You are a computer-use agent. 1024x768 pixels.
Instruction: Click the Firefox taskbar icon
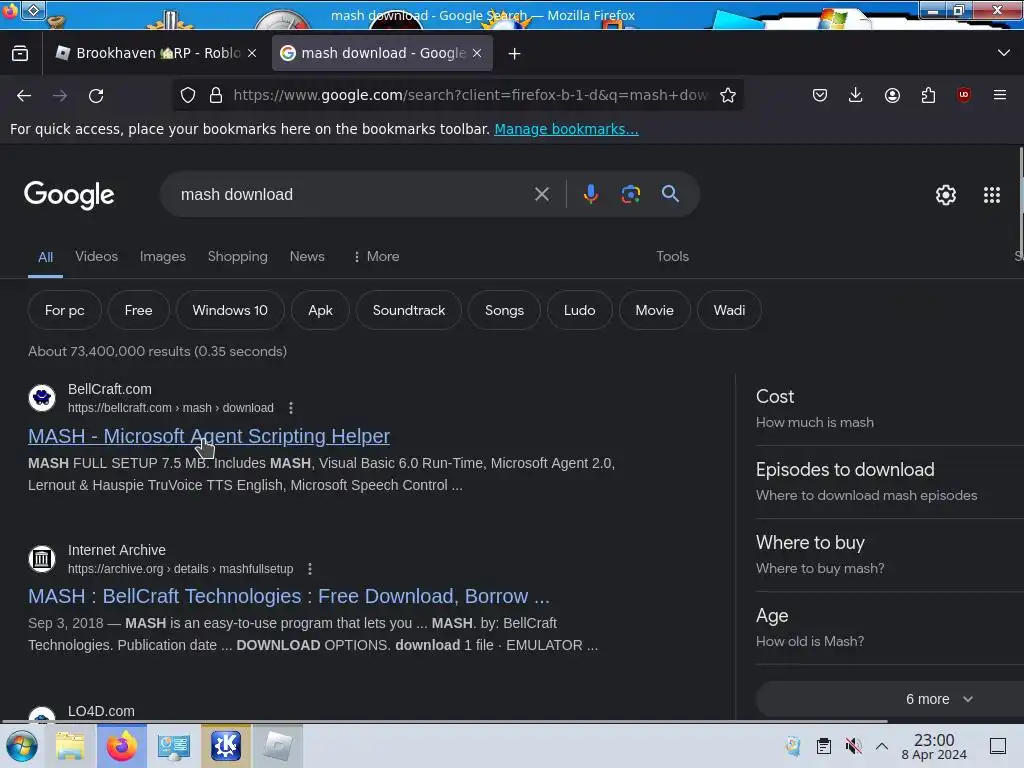pyautogui.click(x=121, y=746)
